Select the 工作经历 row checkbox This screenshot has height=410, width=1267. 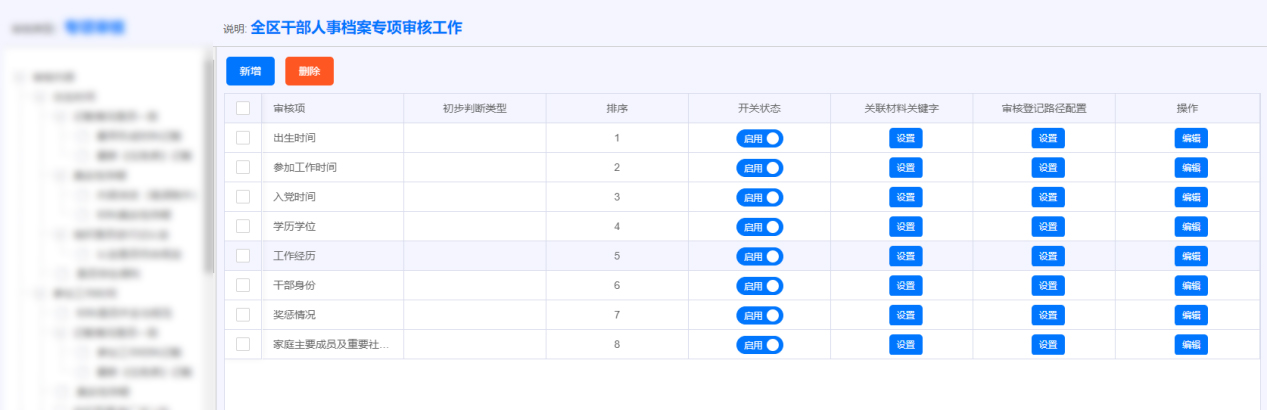[x=243, y=256]
